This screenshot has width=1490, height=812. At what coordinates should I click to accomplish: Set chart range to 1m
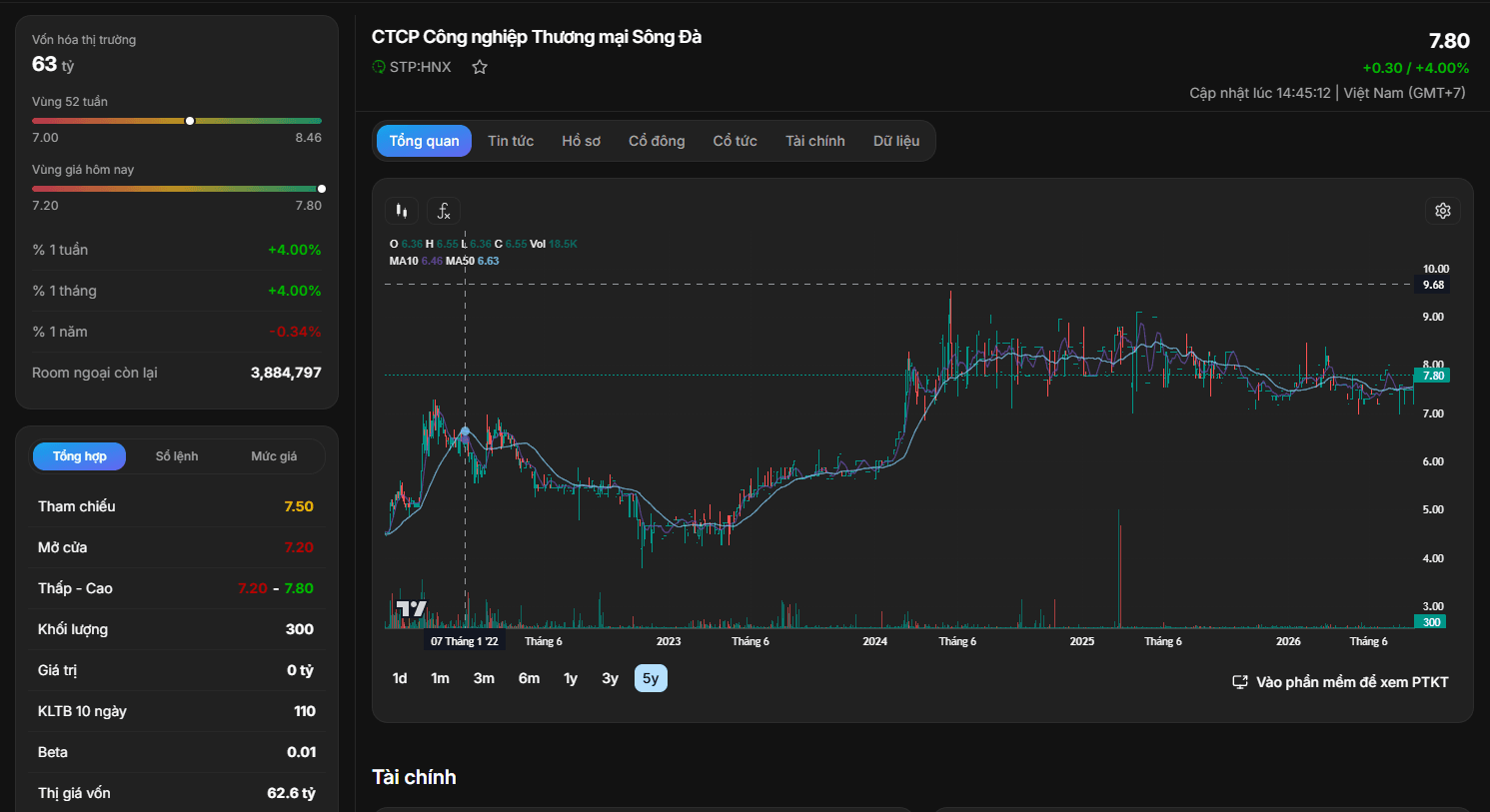[x=440, y=678]
